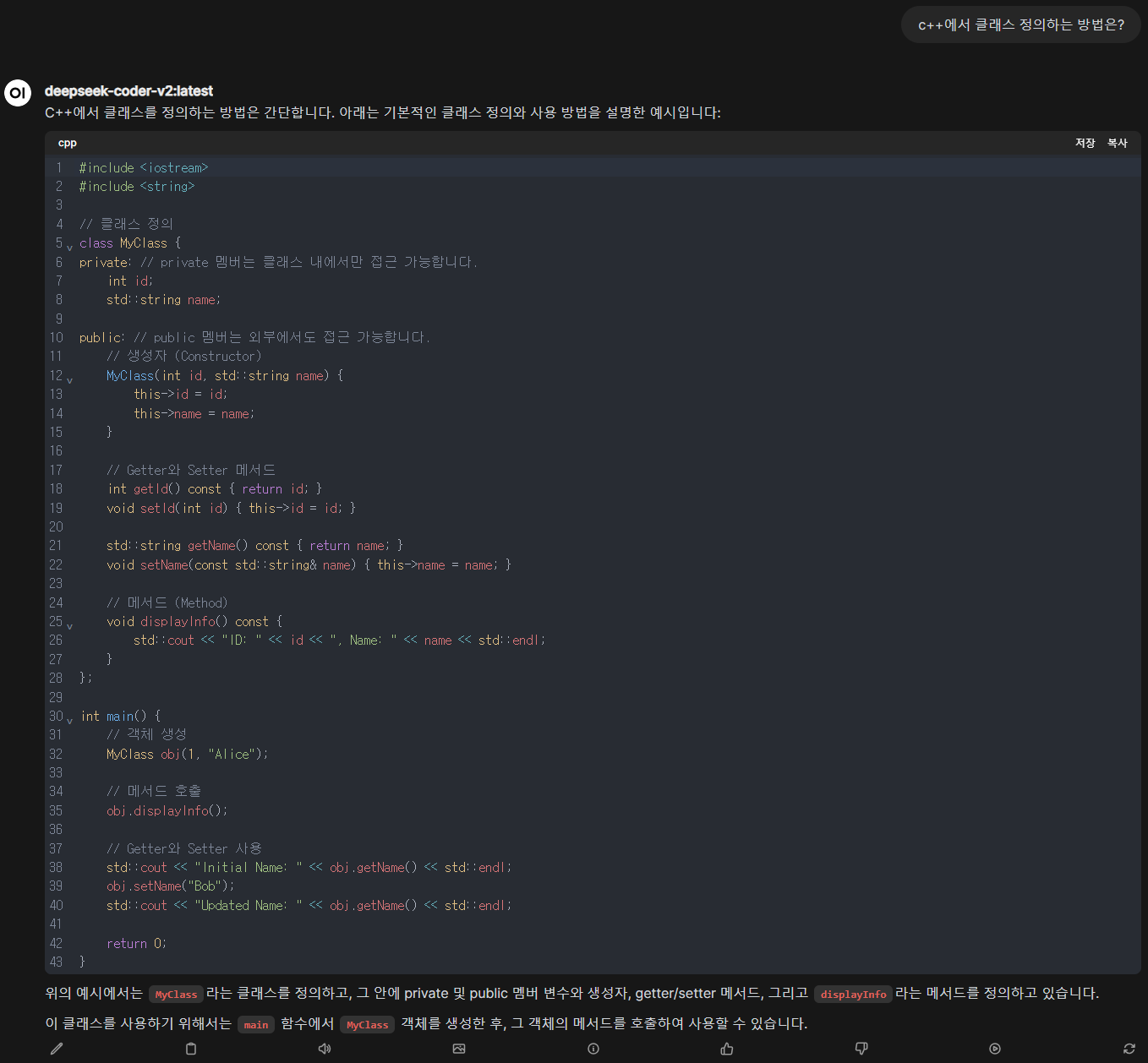Click the 저장 button in the code block header
The width and height of the screenshot is (1148, 1063).
[x=1085, y=143]
